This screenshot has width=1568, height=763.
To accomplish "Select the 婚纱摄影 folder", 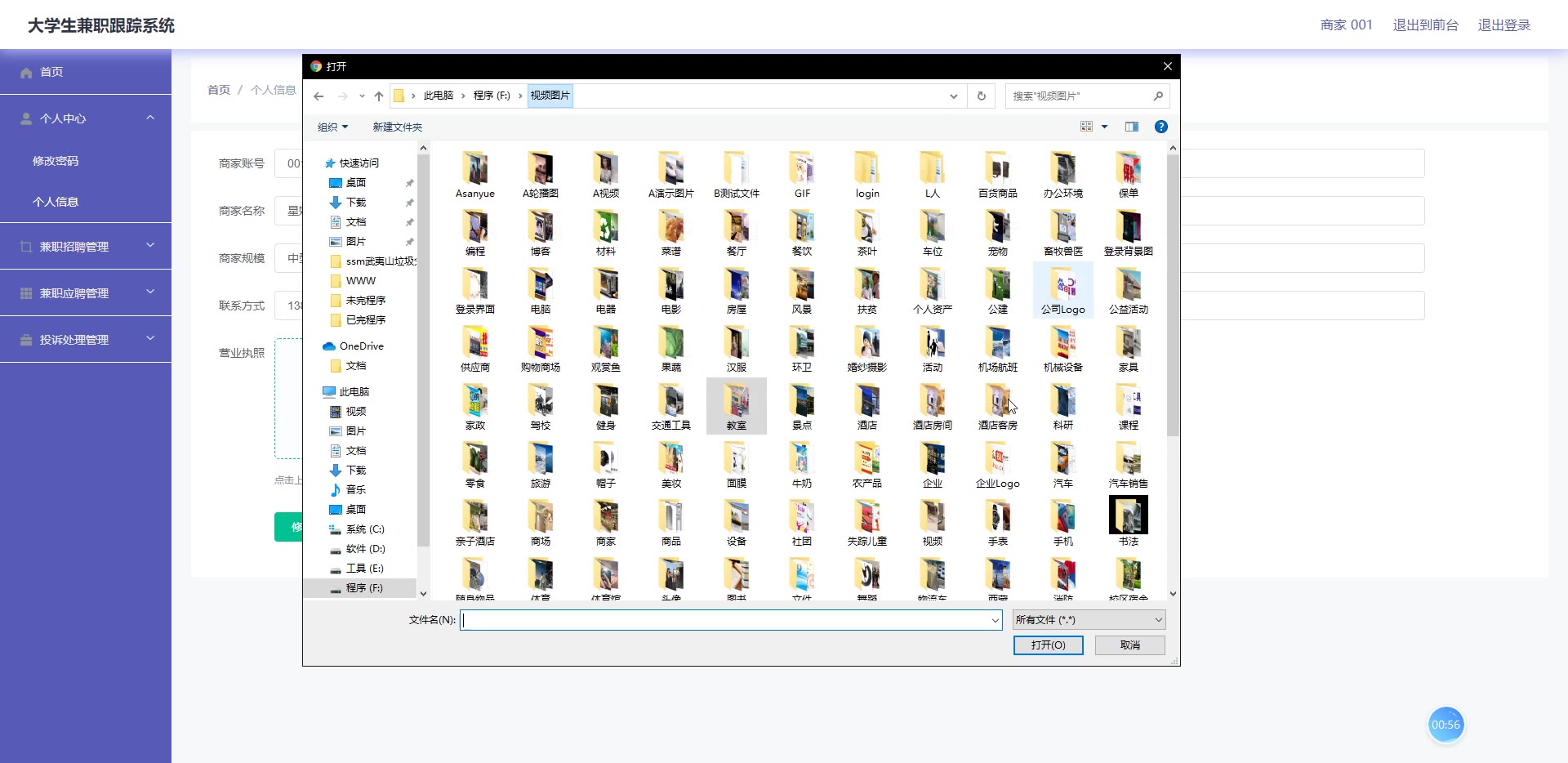I will pyautogui.click(x=867, y=349).
